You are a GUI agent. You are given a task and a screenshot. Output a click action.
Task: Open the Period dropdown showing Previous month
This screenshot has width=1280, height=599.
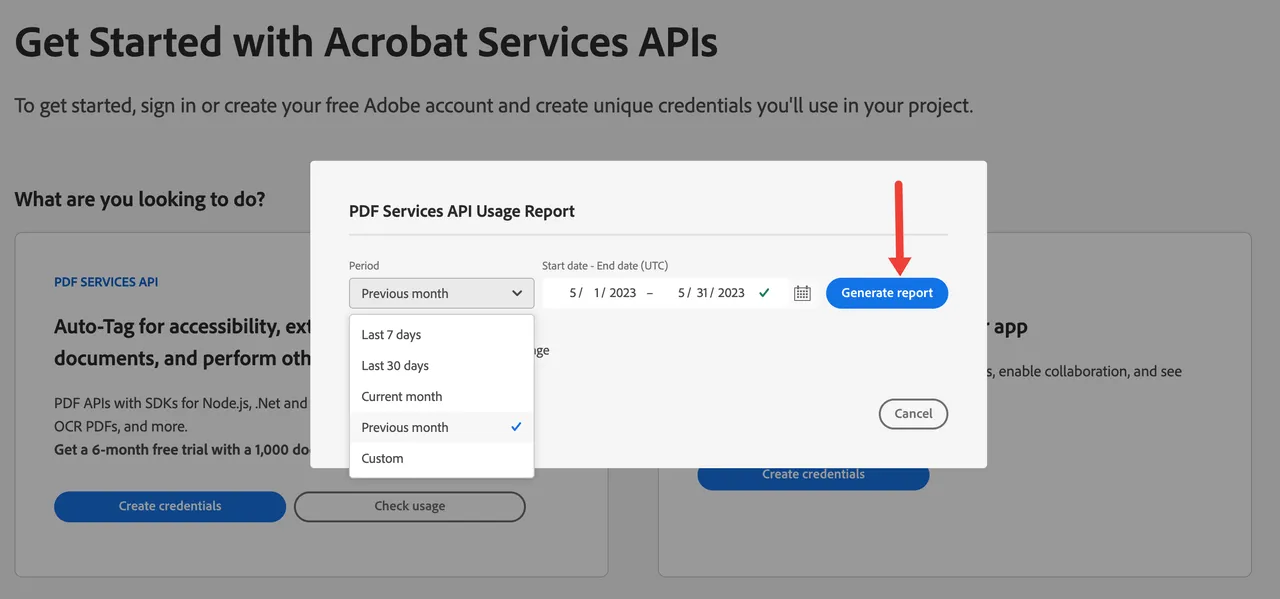(x=442, y=293)
